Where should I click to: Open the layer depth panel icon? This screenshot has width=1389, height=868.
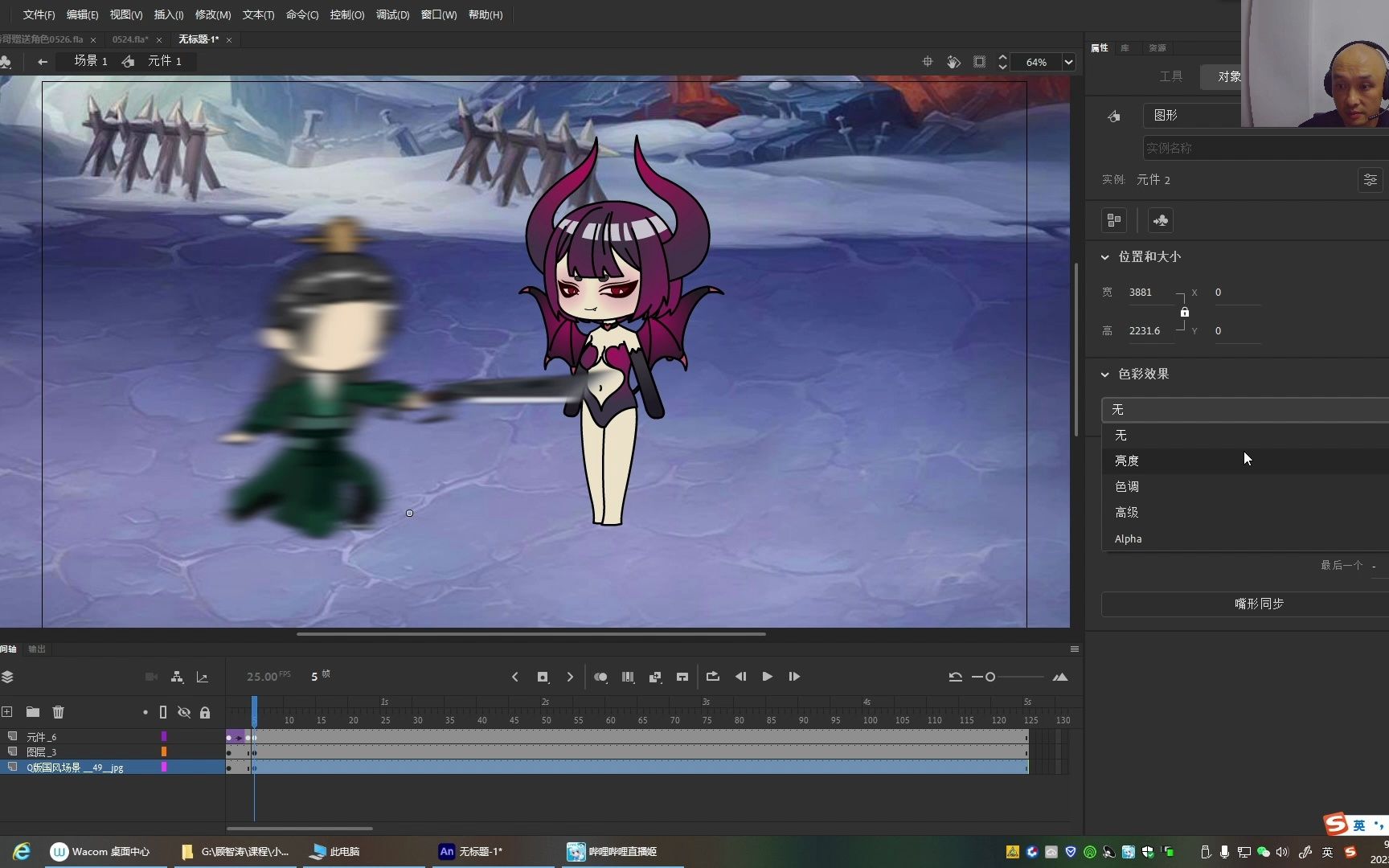tap(7, 677)
